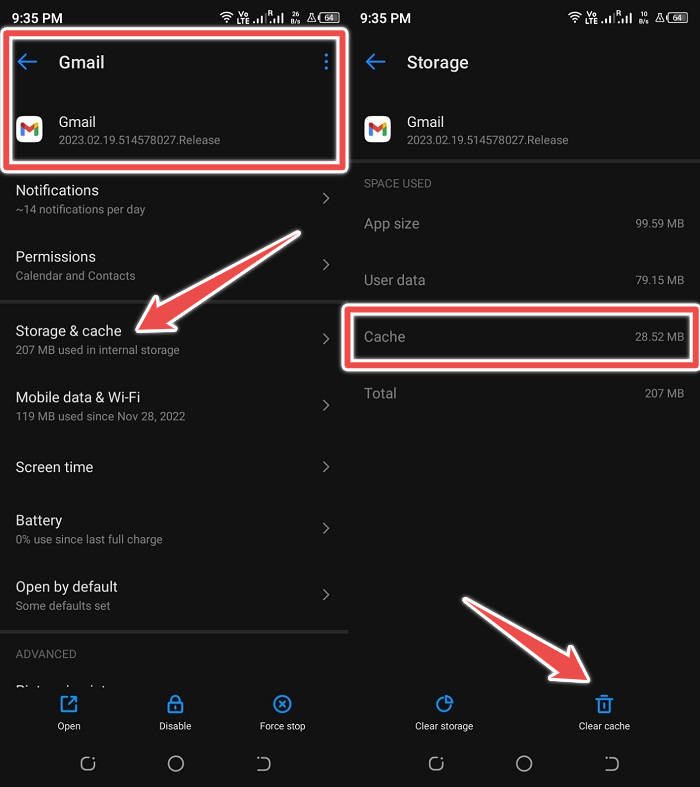
Task: Tap the Clear cache trash icon
Action: [604, 704]
